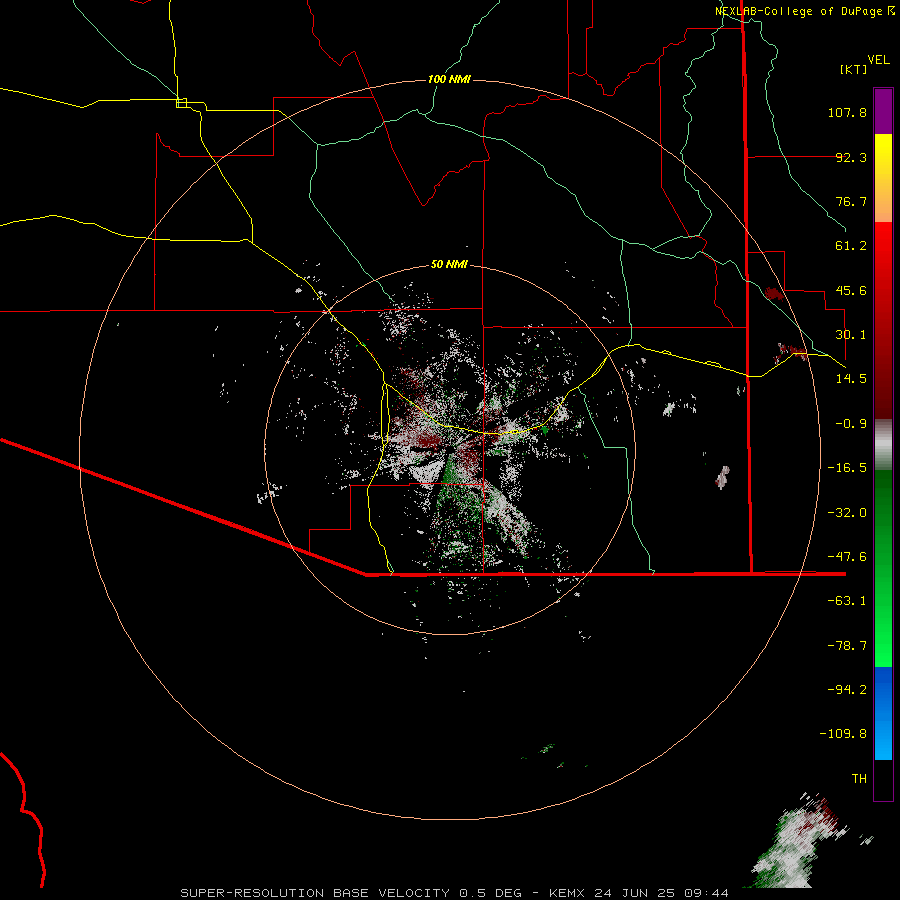Click the purple segment of velocity color bar
Viewport: 900px width, 900px height.
click(x=883, y=111)
